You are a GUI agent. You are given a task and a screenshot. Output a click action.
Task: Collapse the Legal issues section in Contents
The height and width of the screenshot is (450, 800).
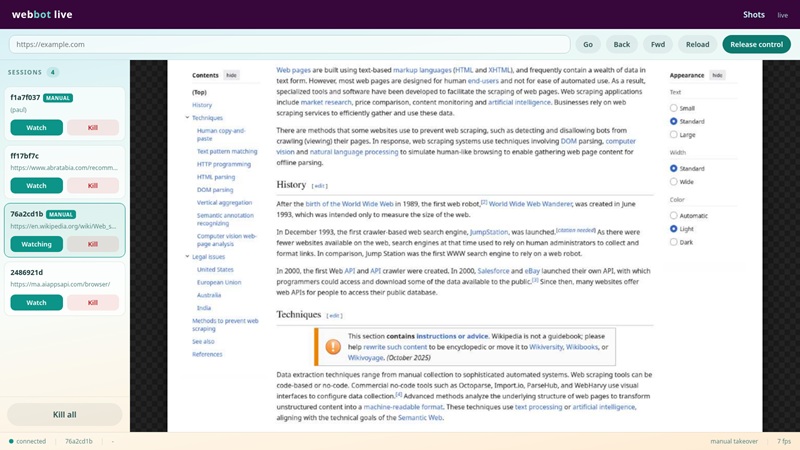click(187, 257)
